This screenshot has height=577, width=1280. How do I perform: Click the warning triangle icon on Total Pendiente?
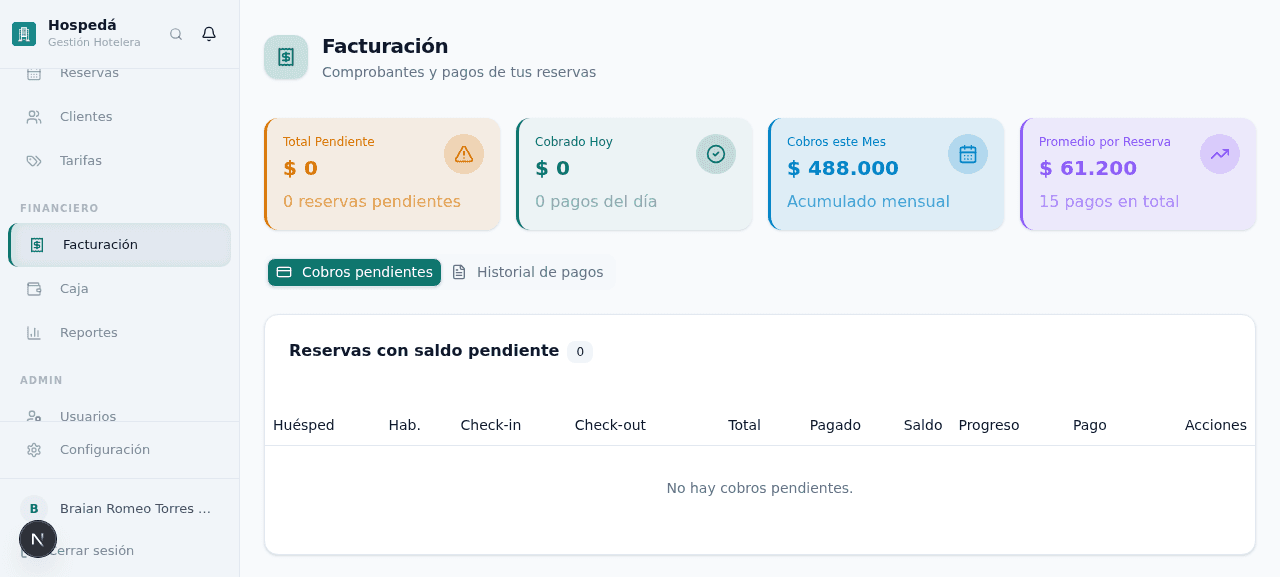click(464, 154)
